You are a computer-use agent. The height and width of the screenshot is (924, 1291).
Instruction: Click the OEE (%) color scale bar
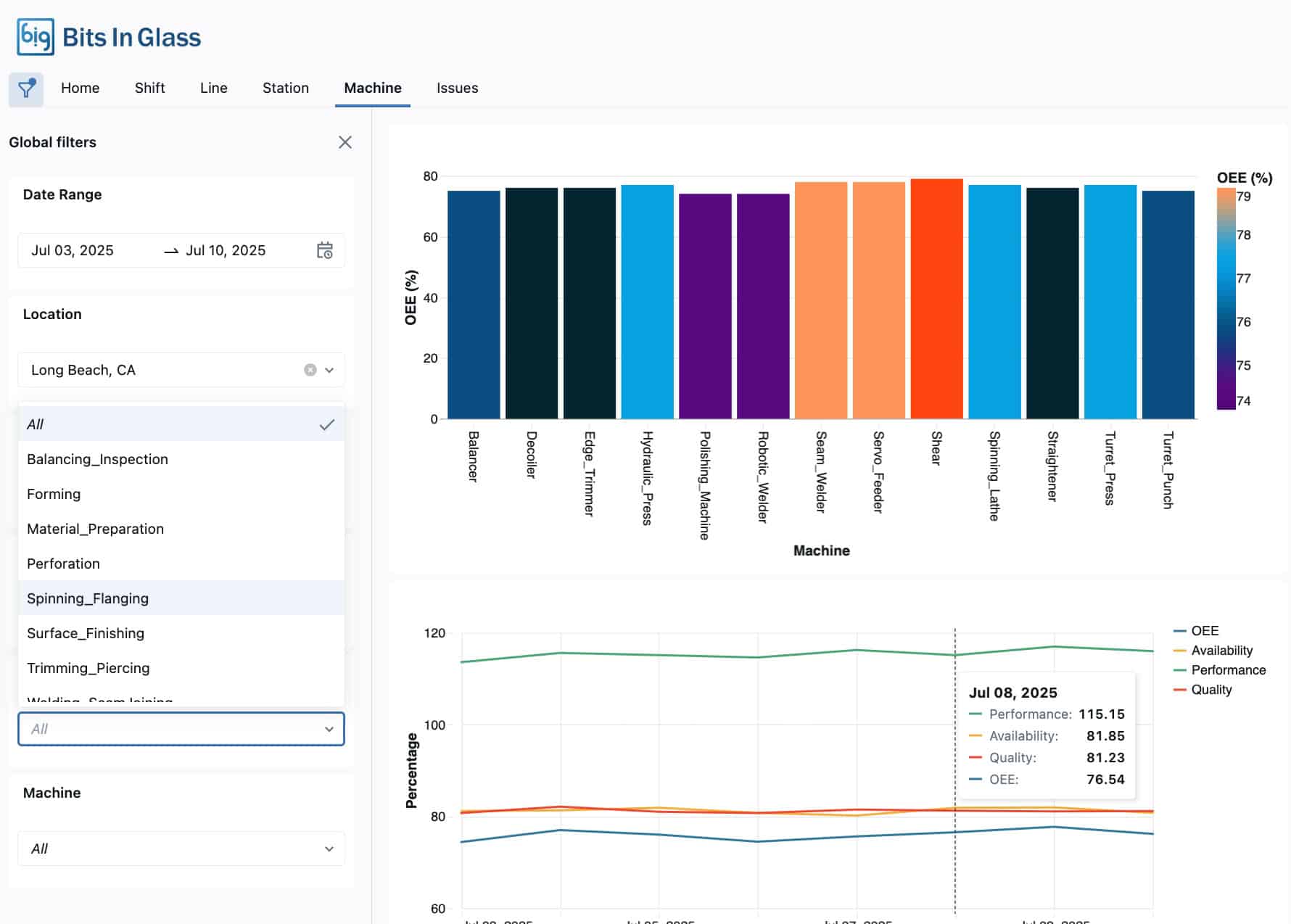1226,299
